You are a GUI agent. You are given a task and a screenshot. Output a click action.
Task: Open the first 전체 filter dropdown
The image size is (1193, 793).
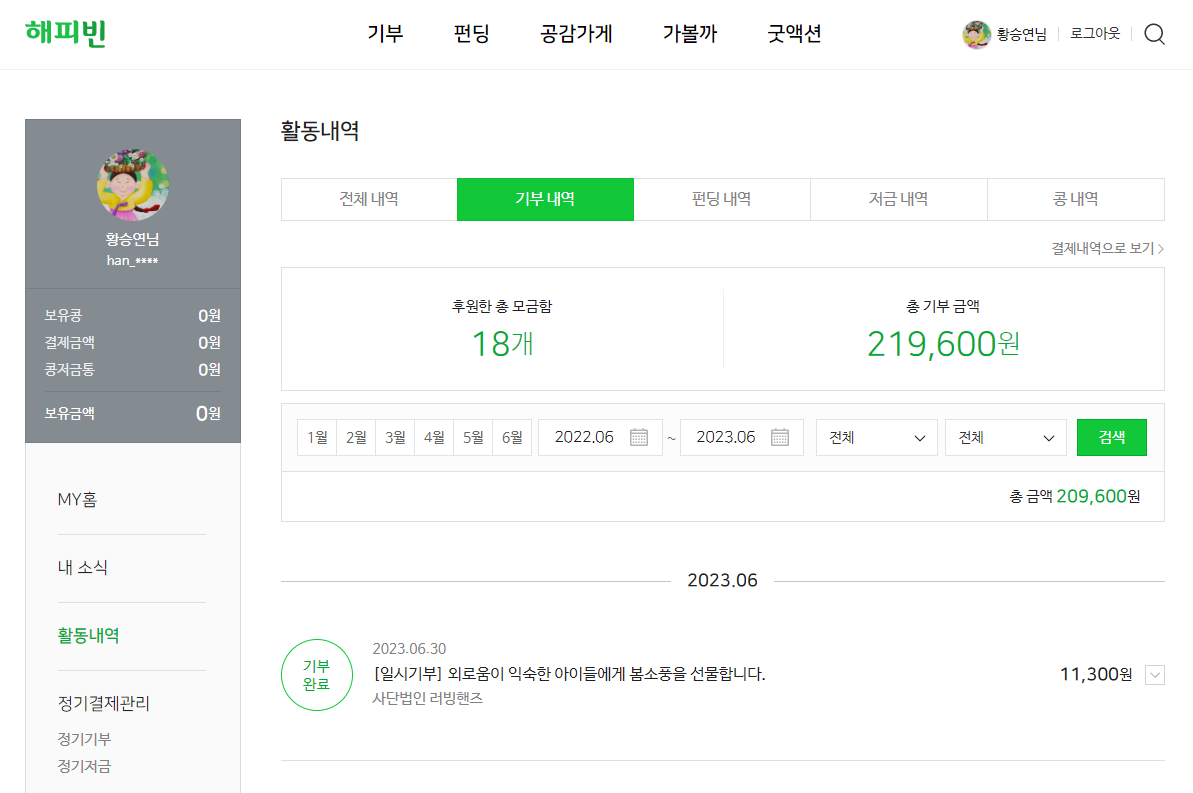pyautogui.click(x=876, y=437)
